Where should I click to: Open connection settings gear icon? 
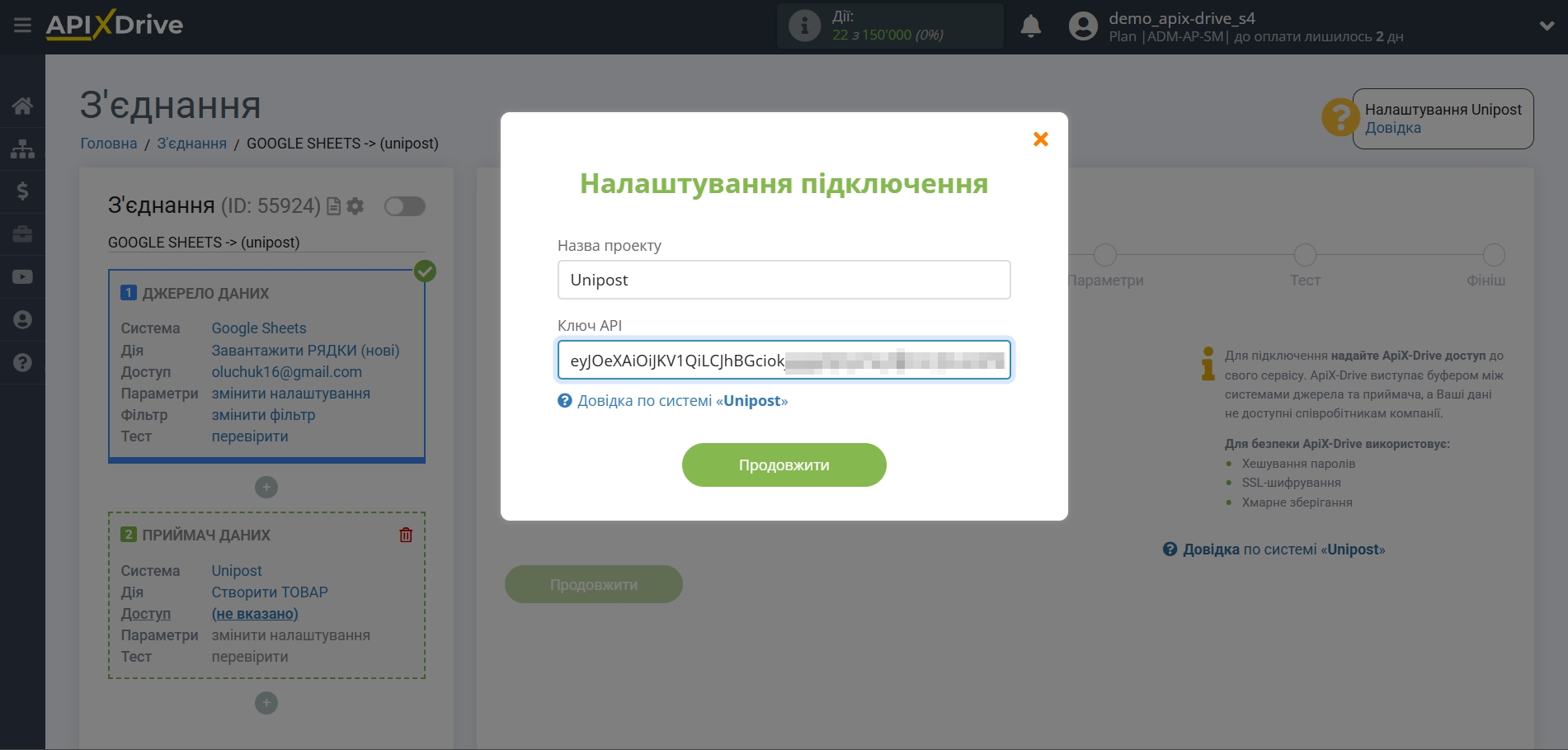pyautogui.click(x=356, y=206)
